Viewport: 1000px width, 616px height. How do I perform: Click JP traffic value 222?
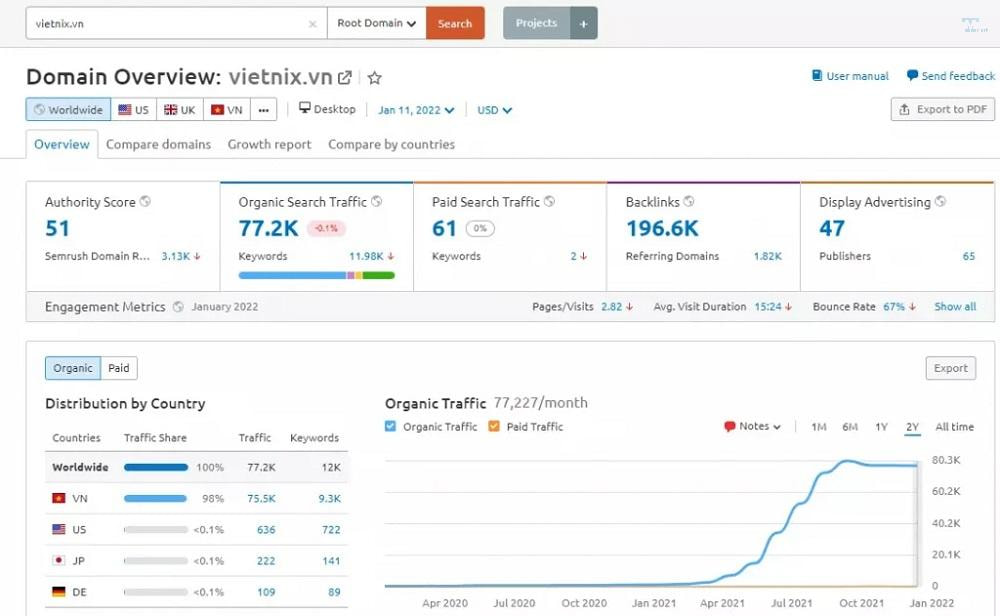(266, 561)
